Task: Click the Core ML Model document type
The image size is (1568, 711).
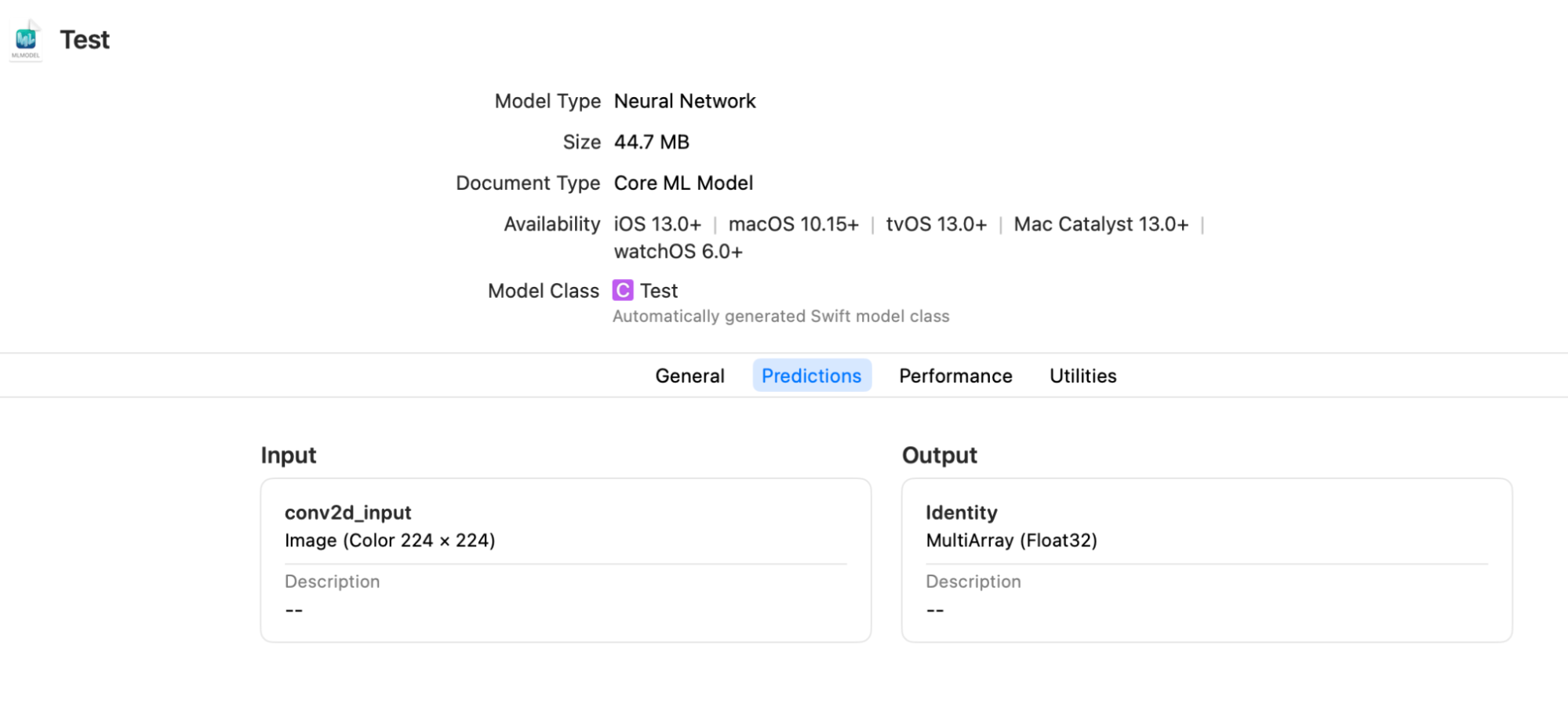Action: [x=683, y=183]
